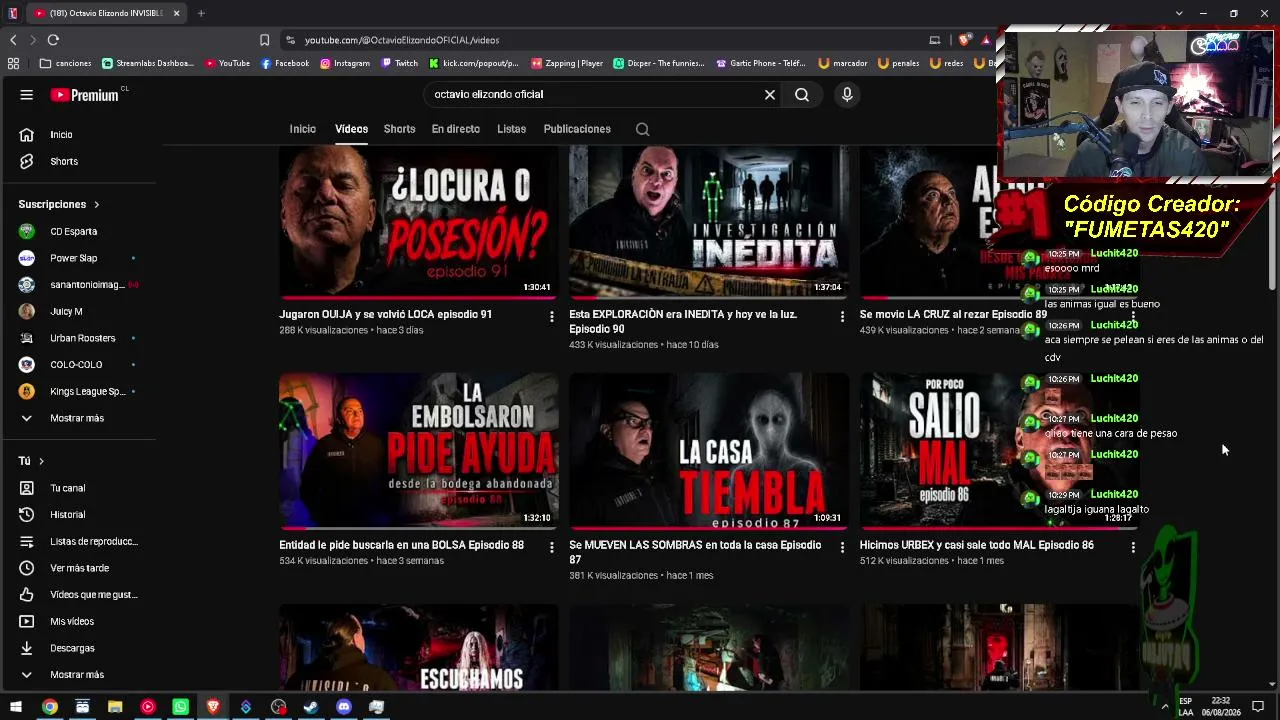Screen dimensions: 1280x720
Task: Bookmark this page in the address bar
Action: coord(264,40)
